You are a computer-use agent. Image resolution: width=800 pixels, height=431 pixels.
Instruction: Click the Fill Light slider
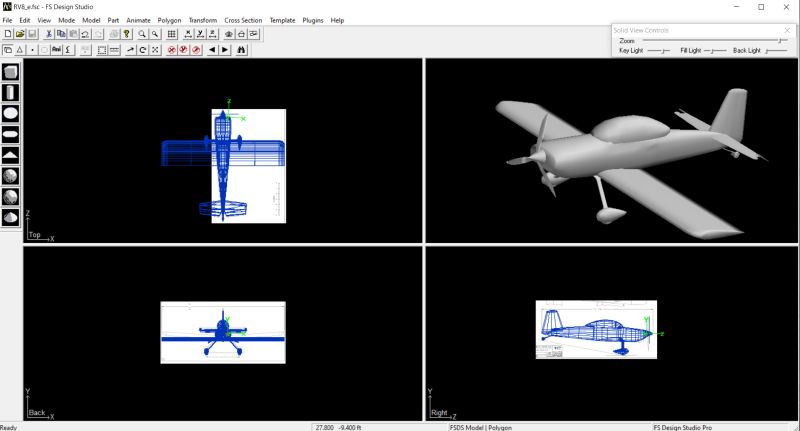click(715, 50)
